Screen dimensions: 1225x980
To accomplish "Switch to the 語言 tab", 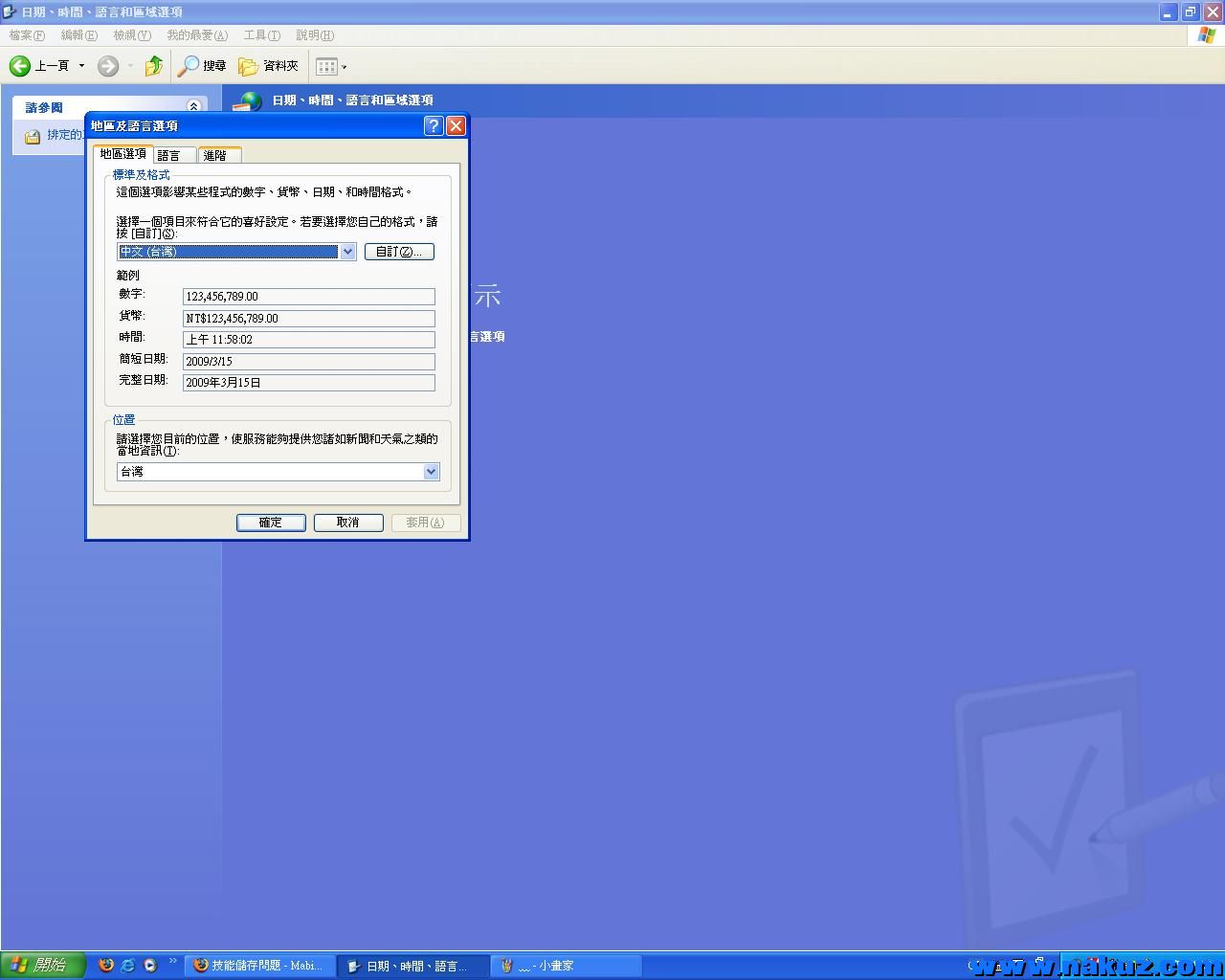I will tap(169, 155).
